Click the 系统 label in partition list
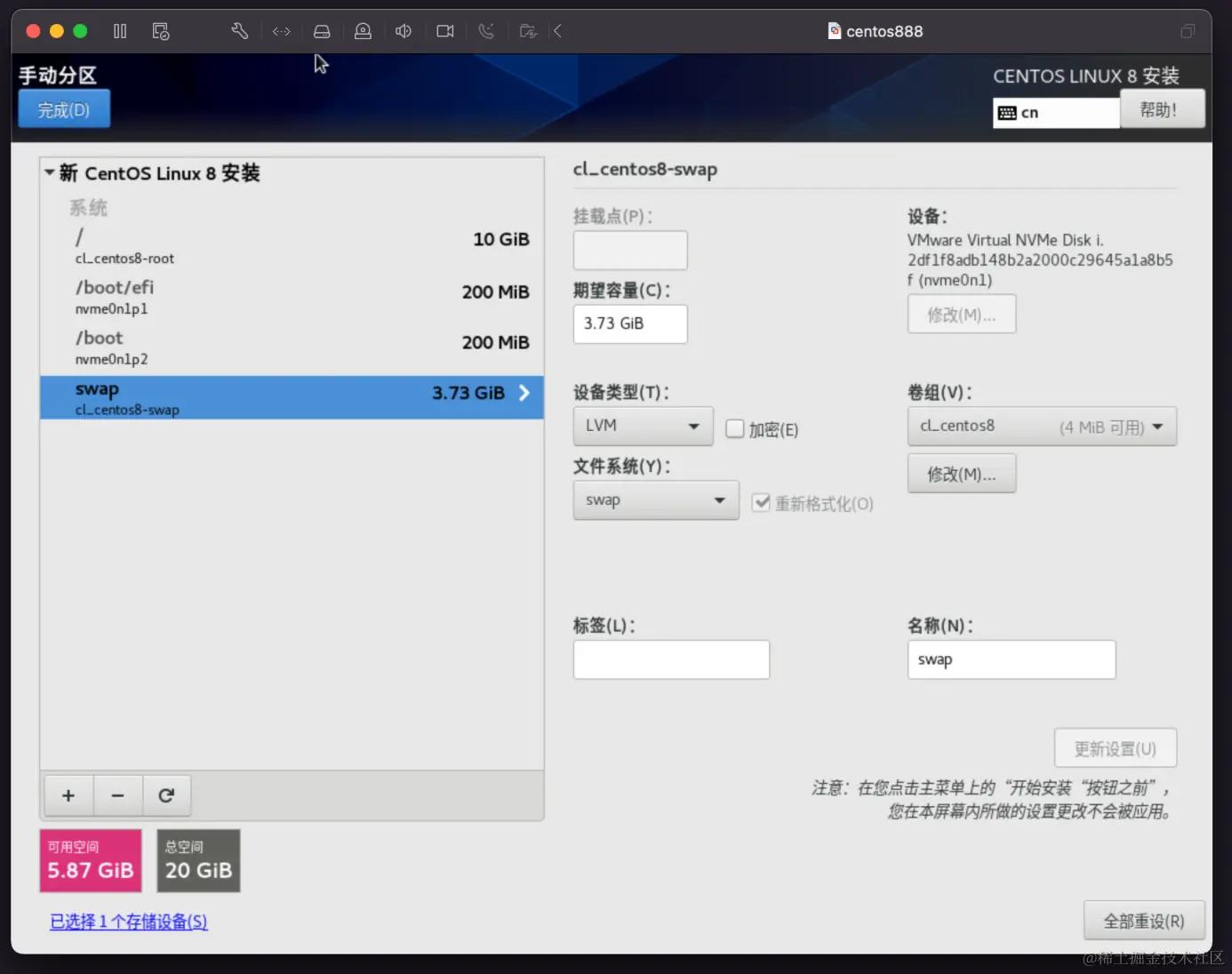 [x=88, y=208]
